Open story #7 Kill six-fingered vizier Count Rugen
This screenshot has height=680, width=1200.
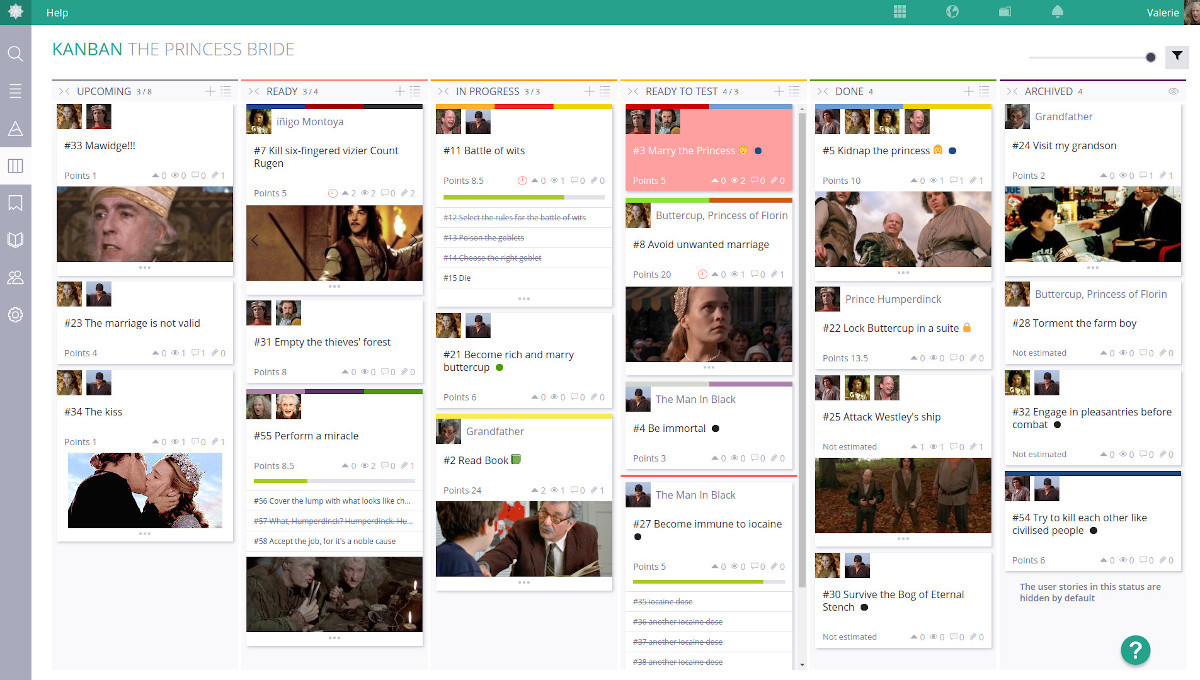[326, 157]
